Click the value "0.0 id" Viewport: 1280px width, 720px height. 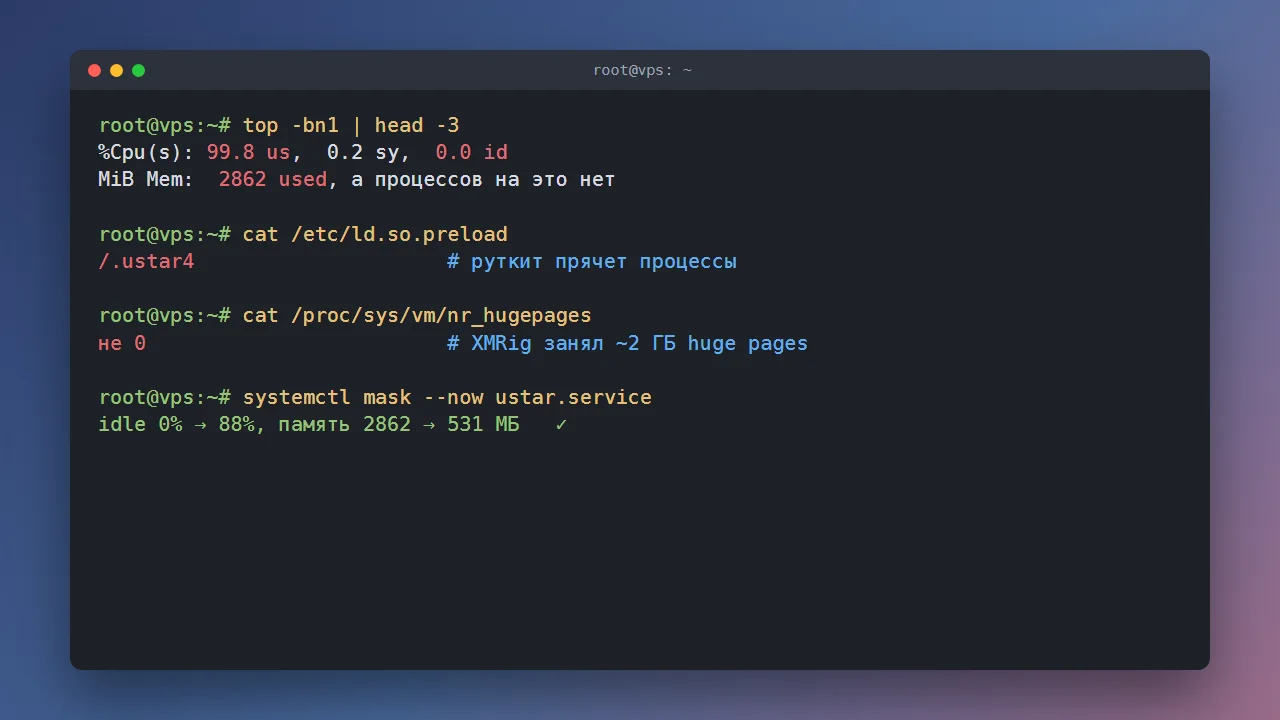471,152
